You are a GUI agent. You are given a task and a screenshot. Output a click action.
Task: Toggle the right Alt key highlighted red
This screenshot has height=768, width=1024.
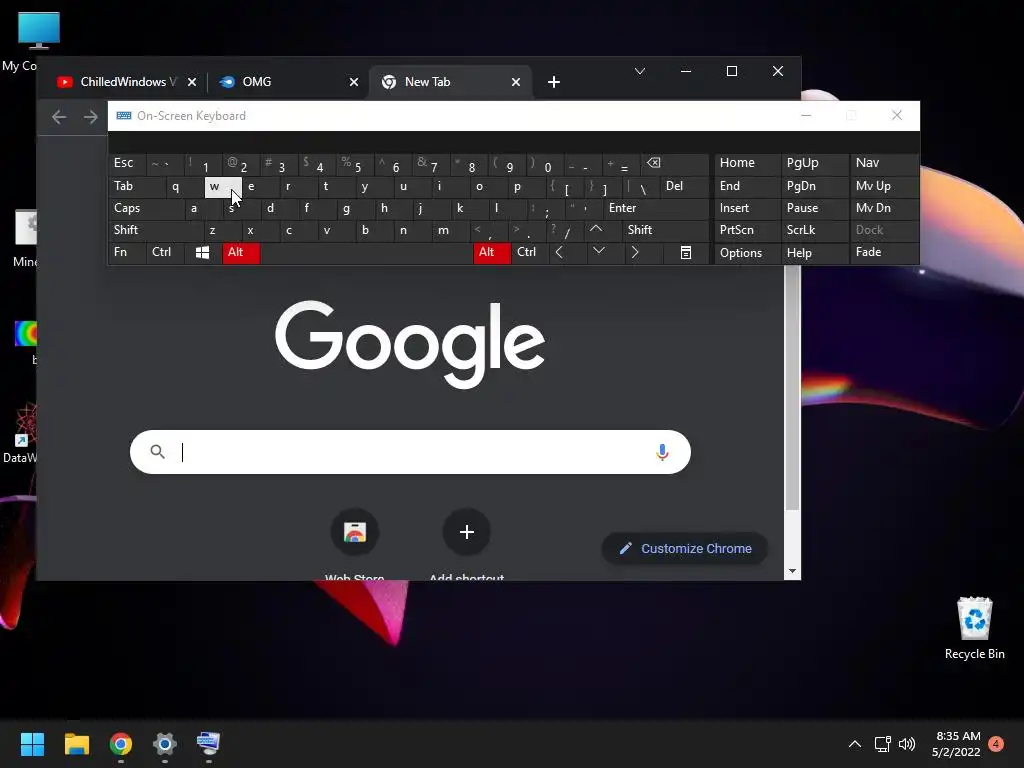pyautogui.click(x=492, y=253)
